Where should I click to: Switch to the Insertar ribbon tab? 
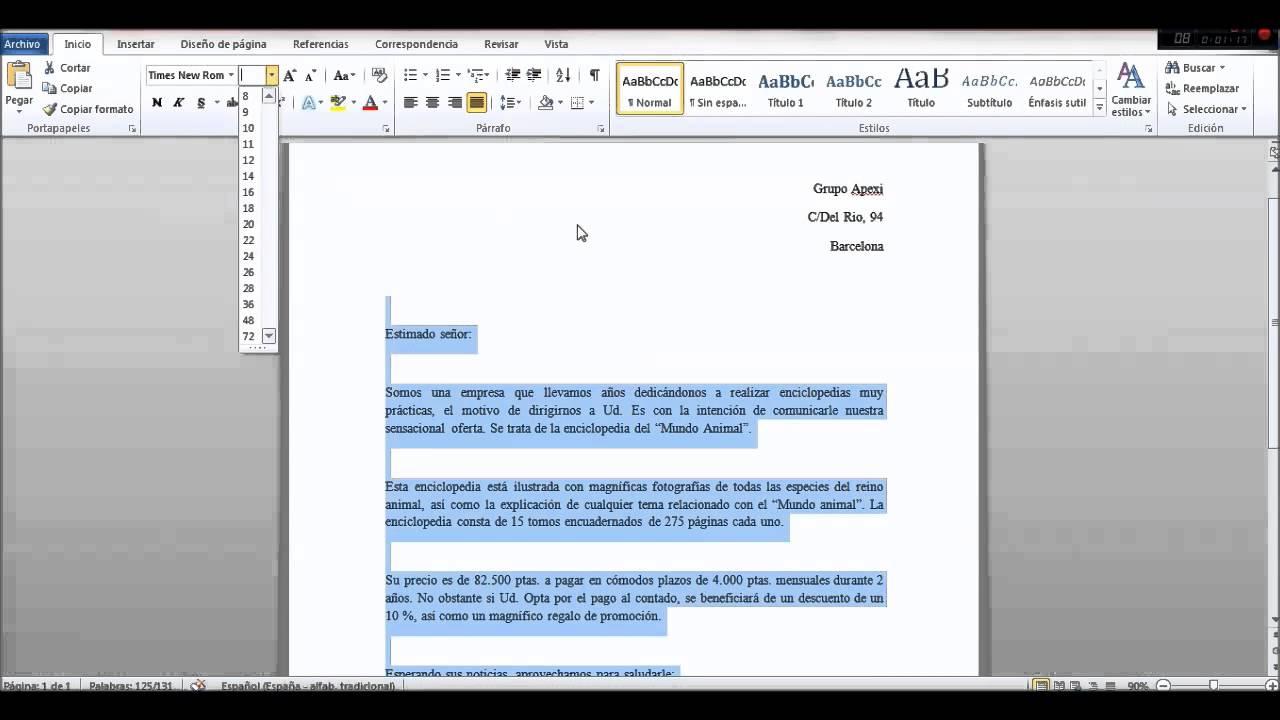click(x=135, y=44)
